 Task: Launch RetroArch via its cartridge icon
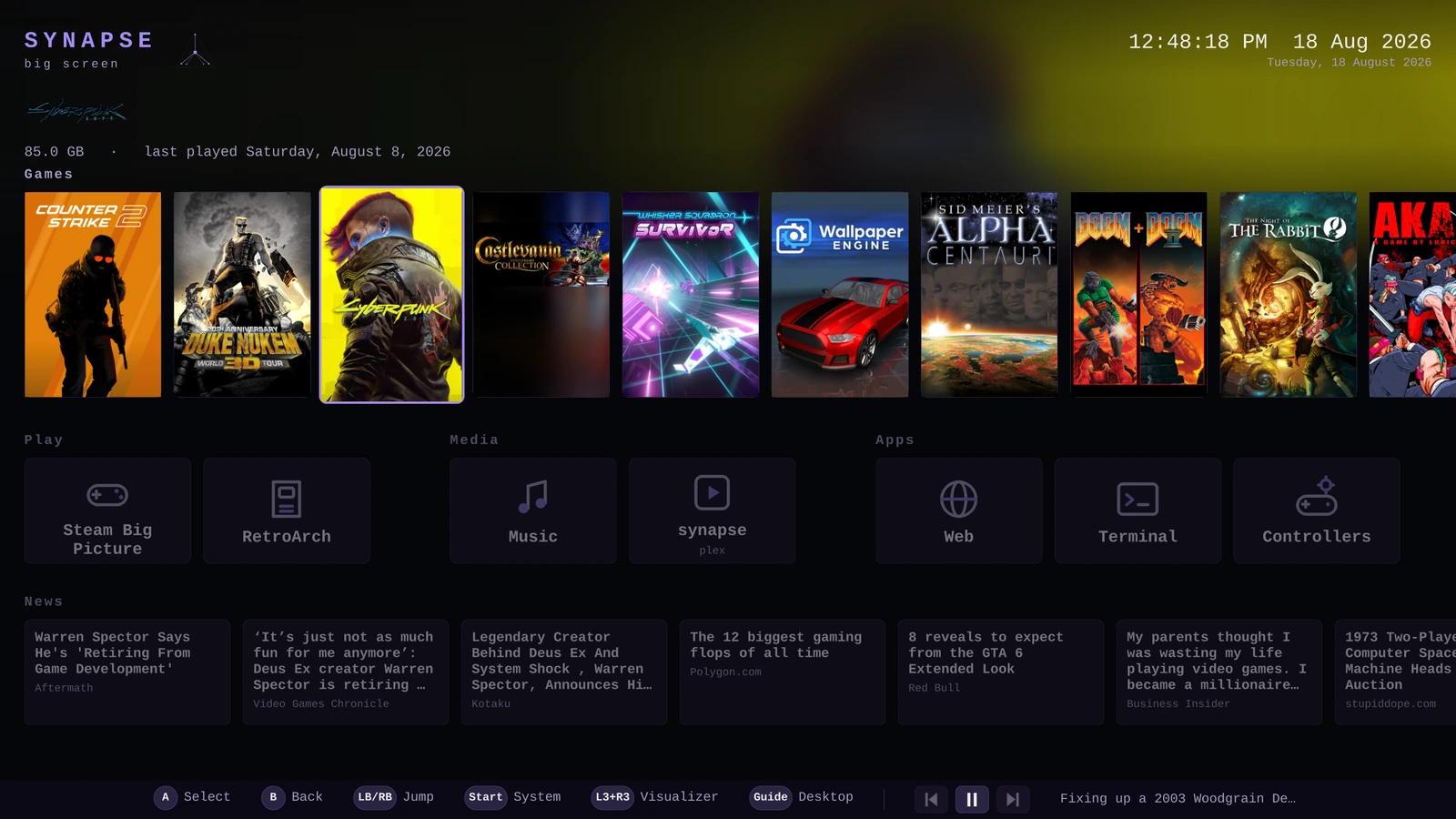point(287,499)
